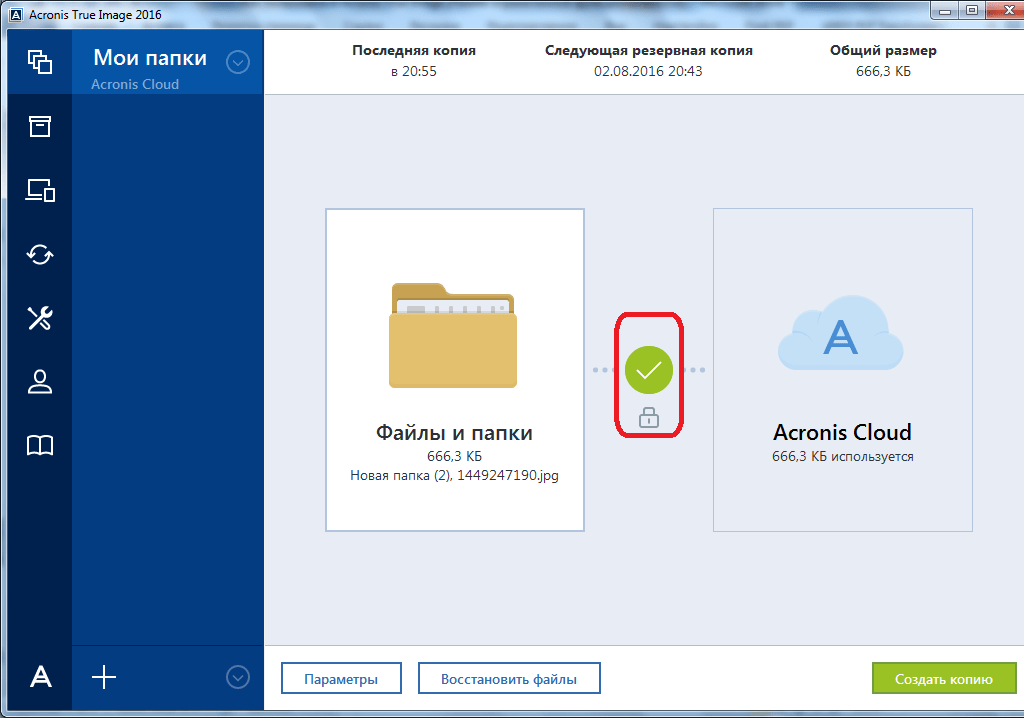This screenshot has height=718, width=1024.
Task: Open the Archive section icon
Action: [x=40, y=126]
